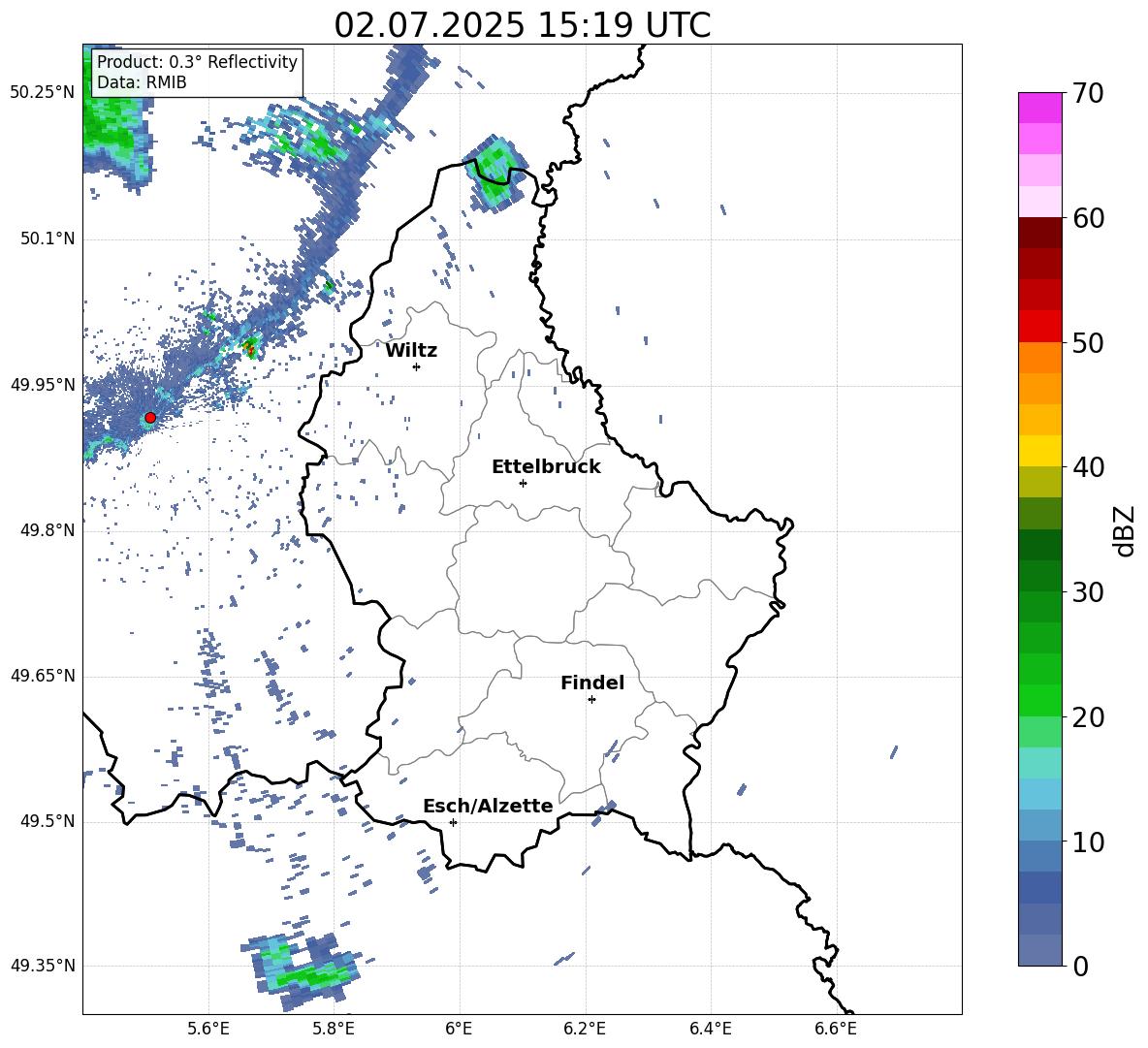This screenshot has height=1048, width=1148.
Task: Click the 49.35°N latitude label
Action: click(43, 966)
